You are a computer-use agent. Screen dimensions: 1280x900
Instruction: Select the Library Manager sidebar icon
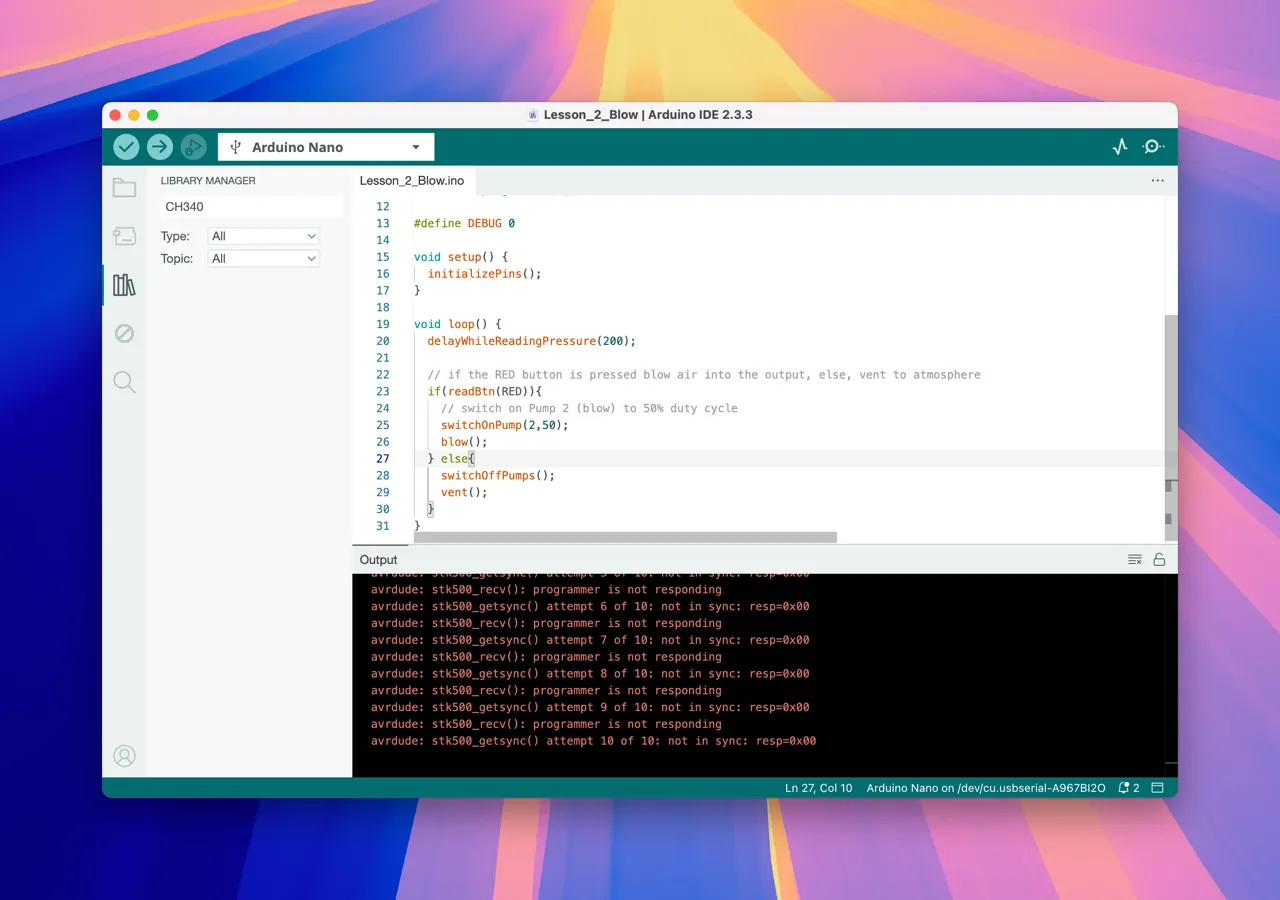tap(124, 285)
